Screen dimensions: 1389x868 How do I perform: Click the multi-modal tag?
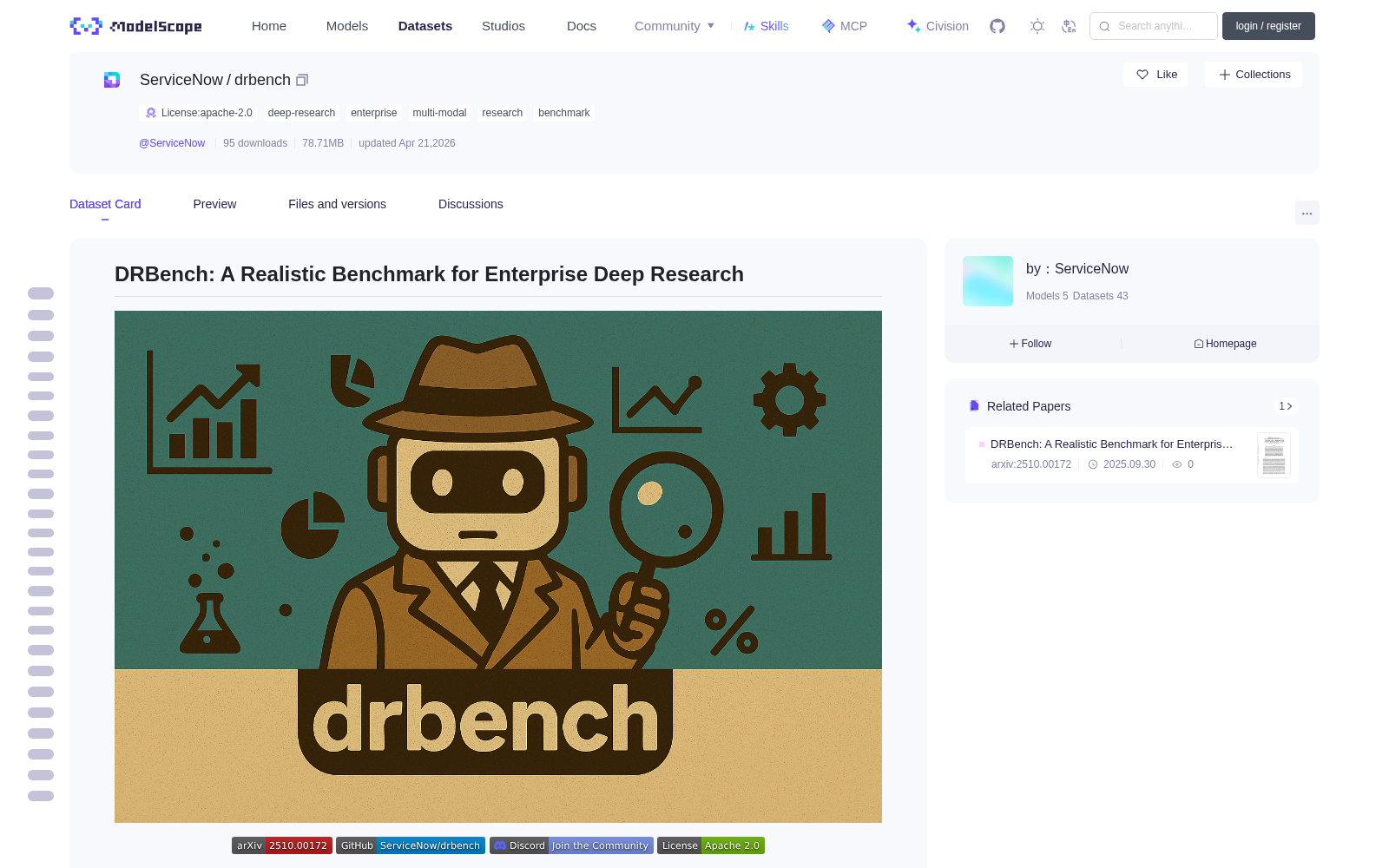439,113
